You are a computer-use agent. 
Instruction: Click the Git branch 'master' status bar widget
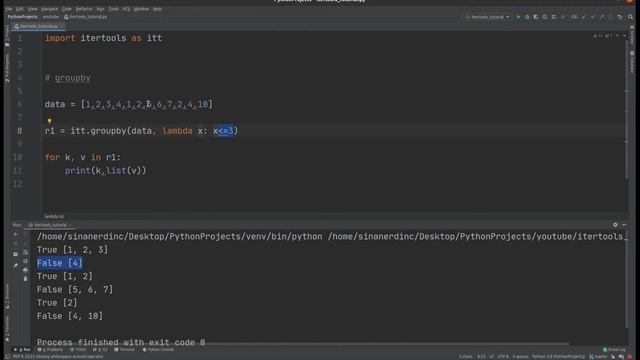pos(599,357)
